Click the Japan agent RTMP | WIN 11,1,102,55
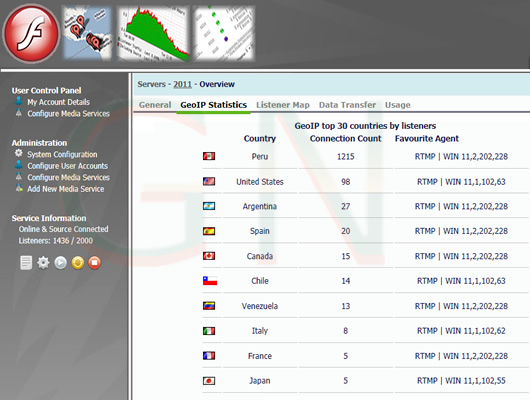The image size is (530, 400). 461,381
